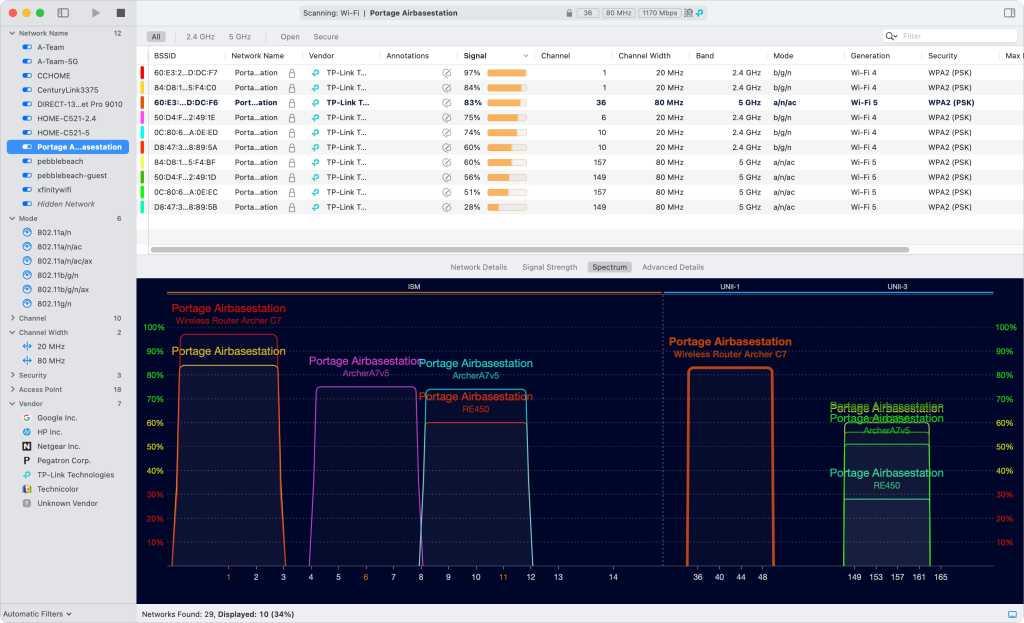The height and width of the screenshot is (623, 1024).
Task: Click the display icon in the bottom-right status bar
Action: coord(1012,615)
